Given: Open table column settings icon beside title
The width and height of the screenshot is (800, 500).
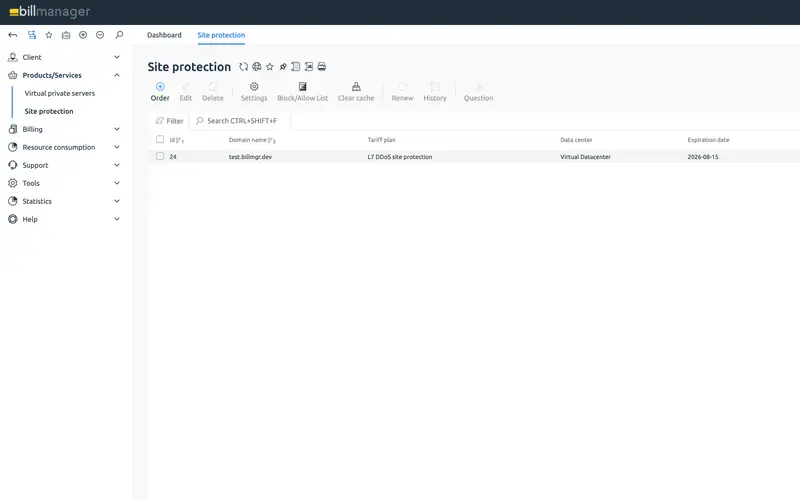Looking at the screenshot, I should click(295, 66).
